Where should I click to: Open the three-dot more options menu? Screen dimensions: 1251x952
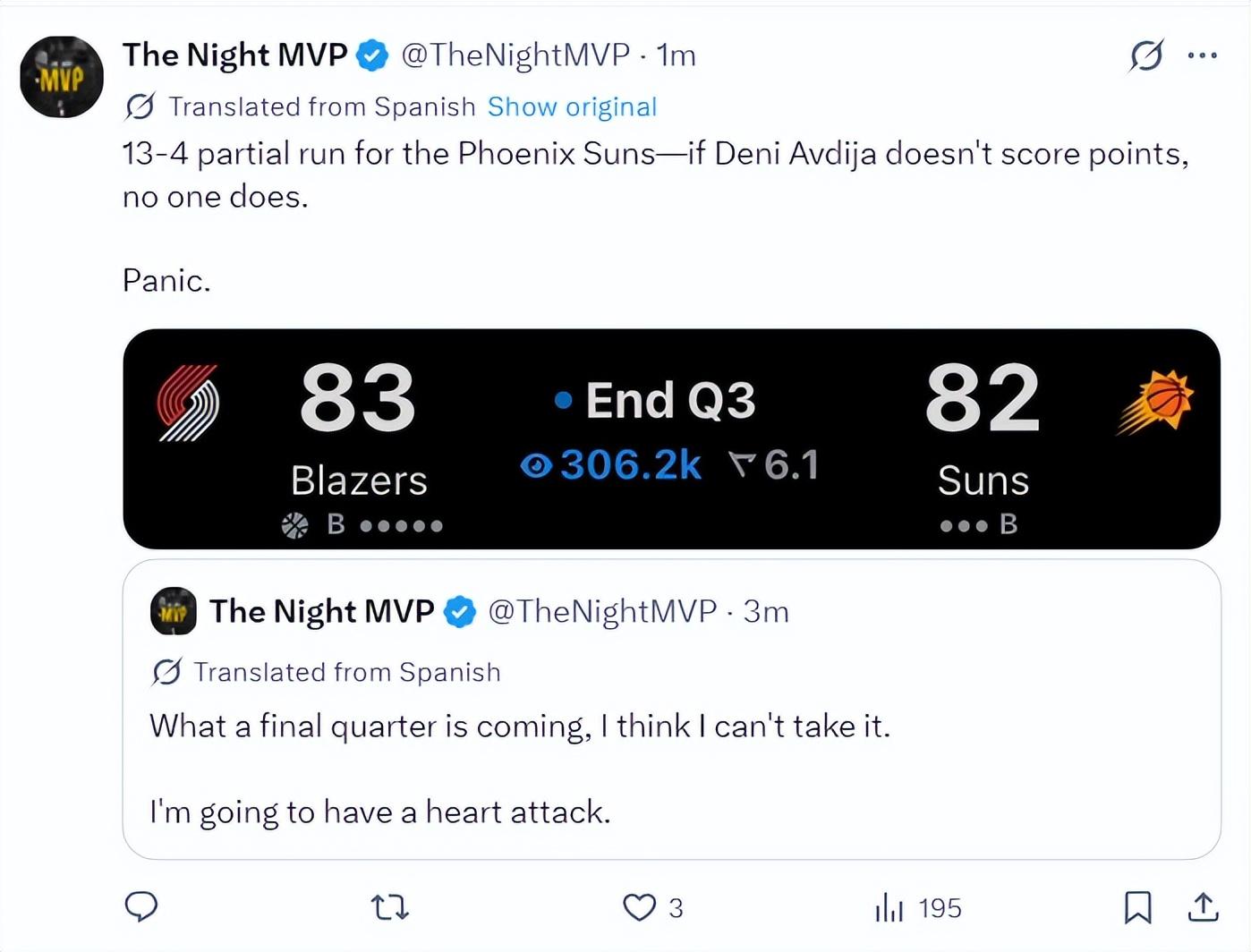click(x=1202, y=55)
